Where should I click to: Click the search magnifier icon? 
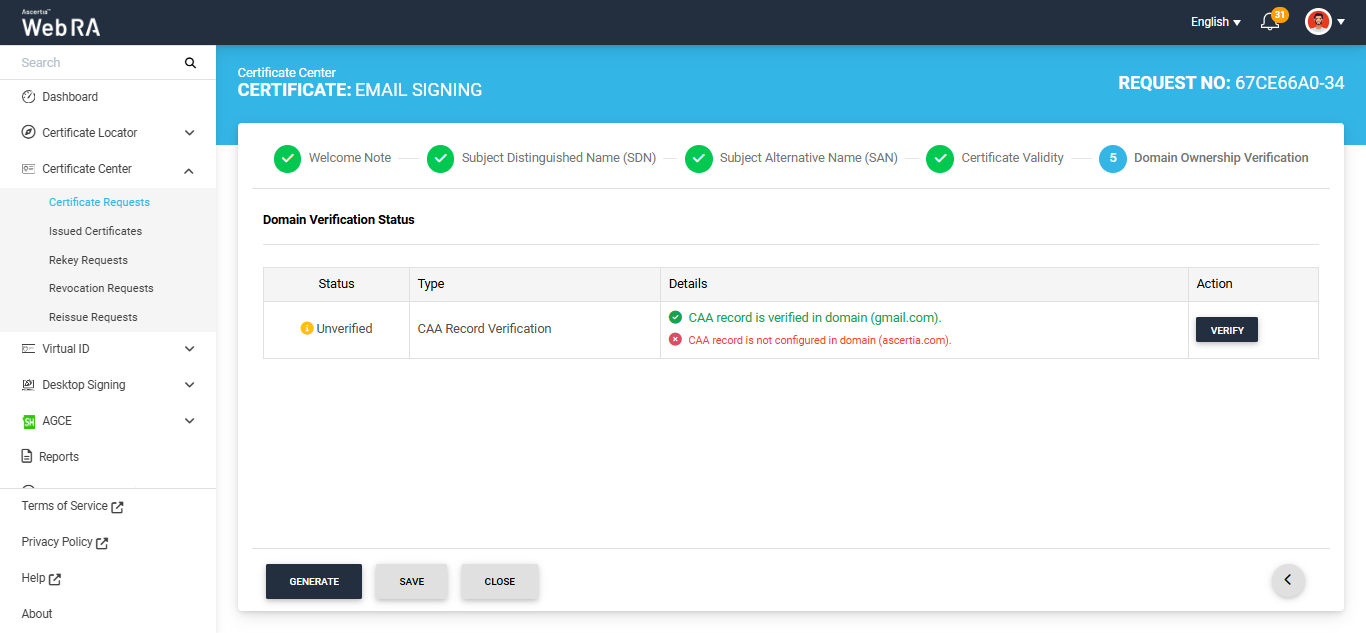(x=190, y=63)
